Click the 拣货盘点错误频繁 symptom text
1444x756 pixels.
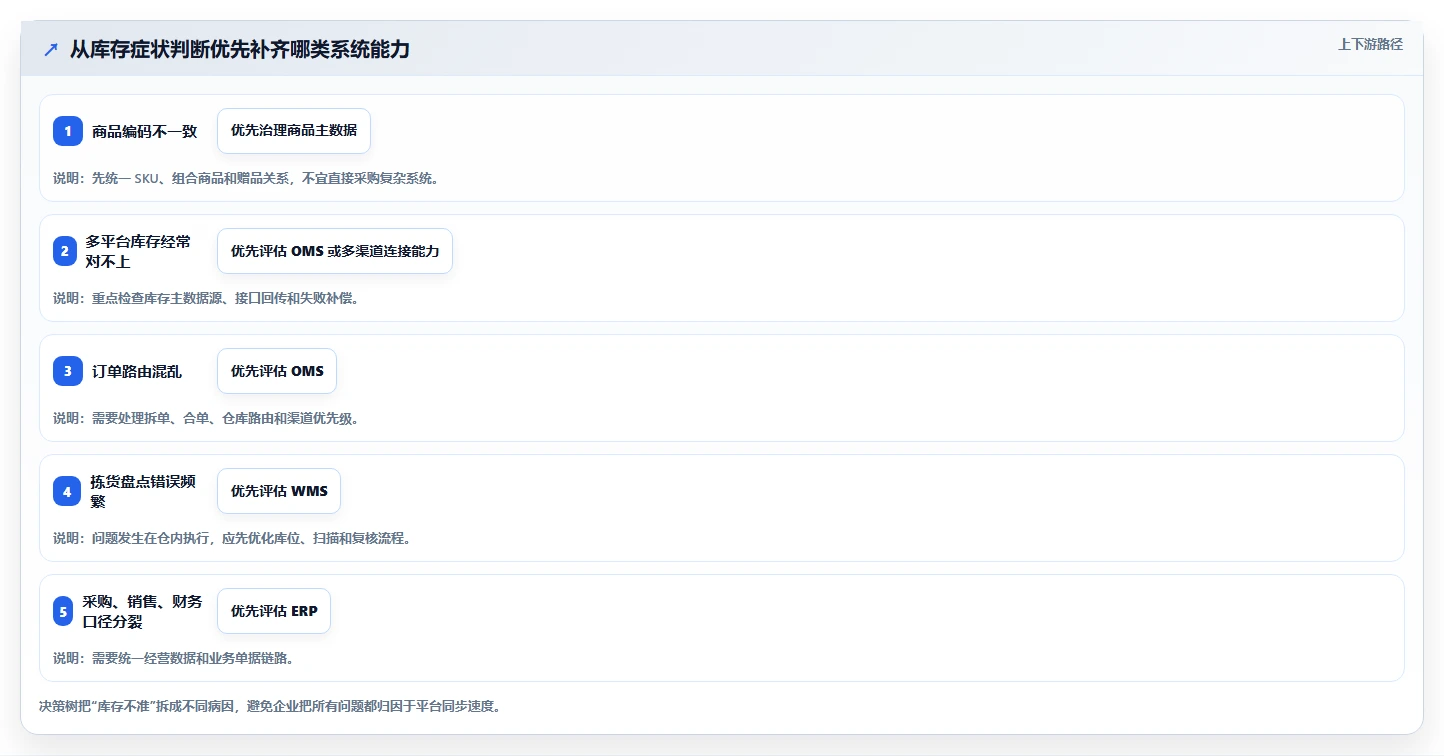coord(142,491)
